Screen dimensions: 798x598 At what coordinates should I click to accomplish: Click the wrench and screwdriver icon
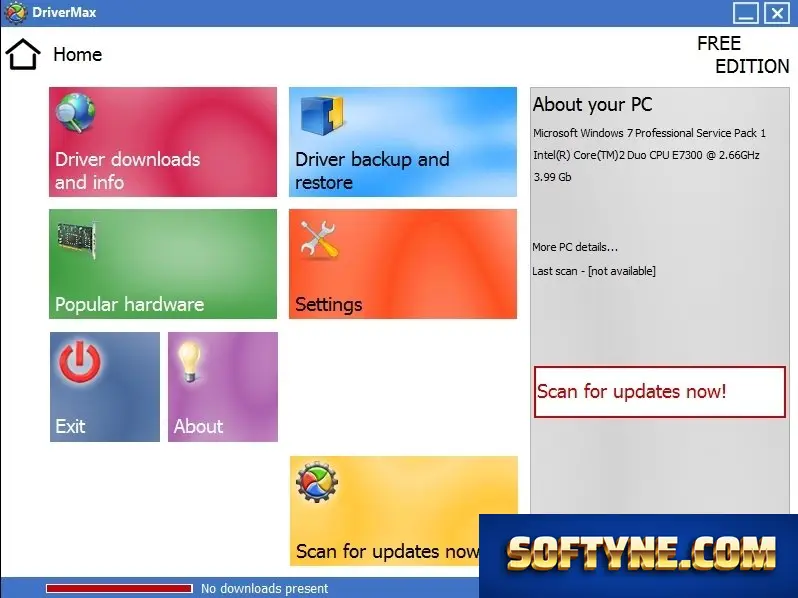(x=319, y=240)
